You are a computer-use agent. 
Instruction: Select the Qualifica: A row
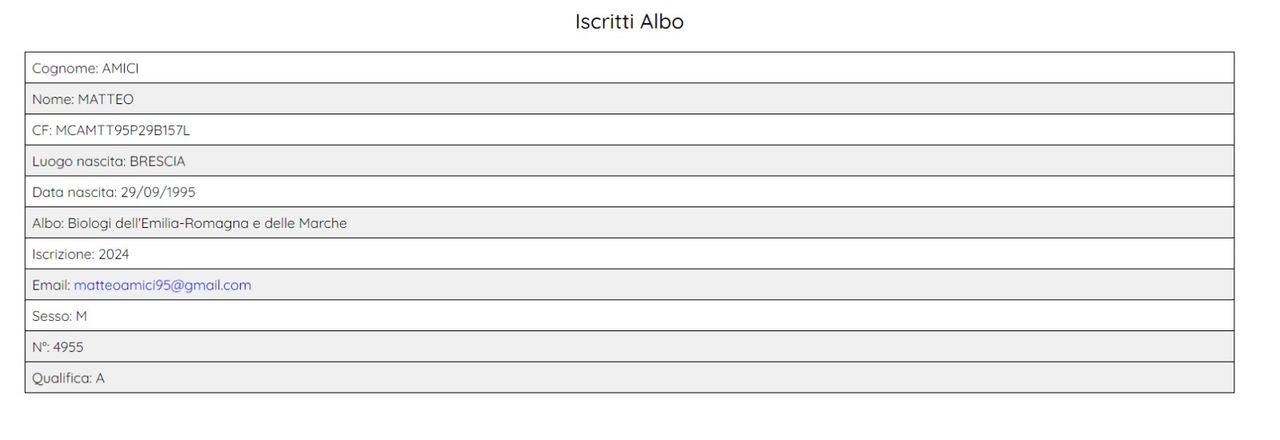[x=629, y=378]
